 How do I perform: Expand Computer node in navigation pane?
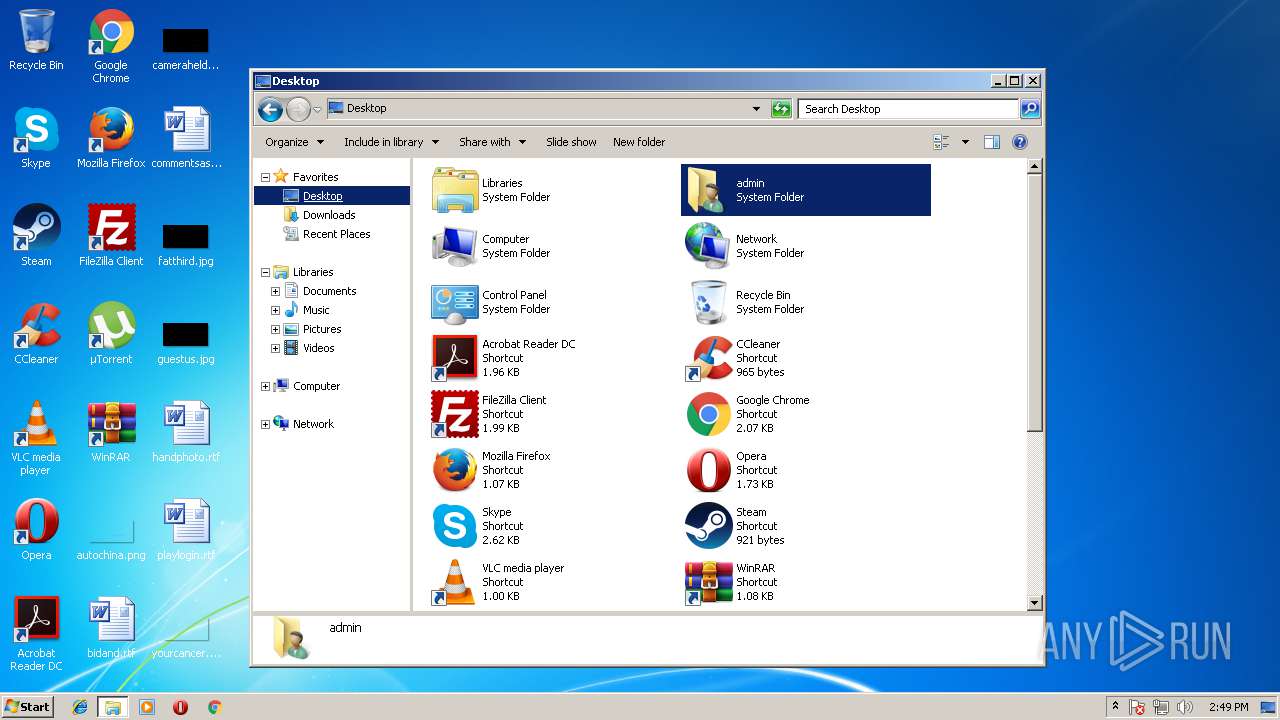click(265, 386)
